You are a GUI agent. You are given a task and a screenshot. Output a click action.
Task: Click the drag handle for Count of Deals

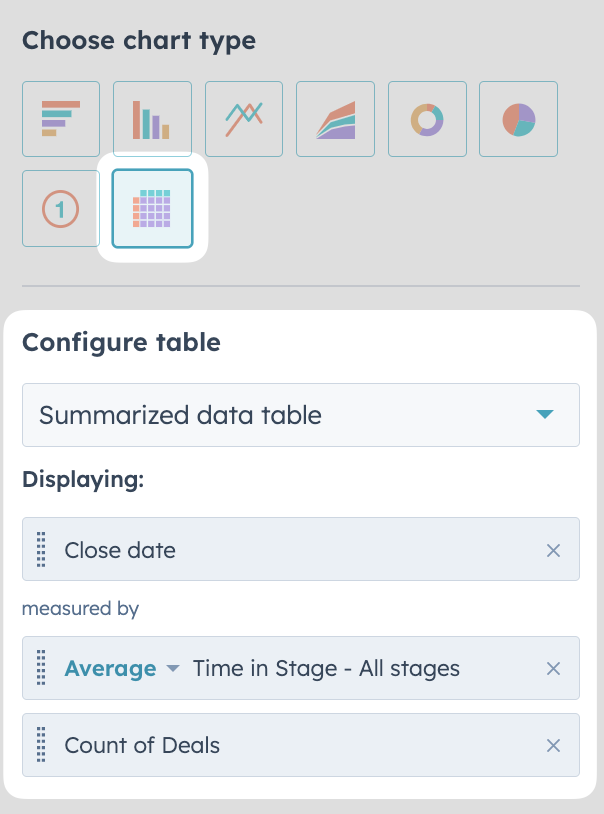[41, 744]
